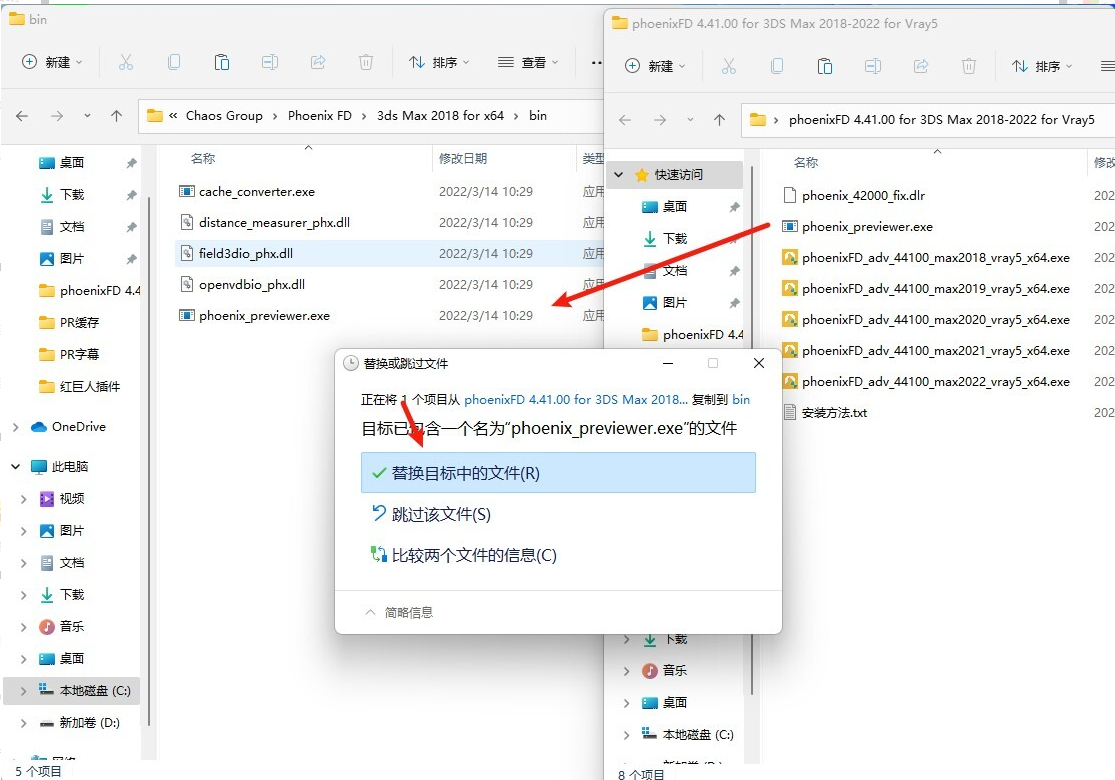Go up one folder in phoenixFD window
This screenshot has width=1115, height=780.
point(720,120)
